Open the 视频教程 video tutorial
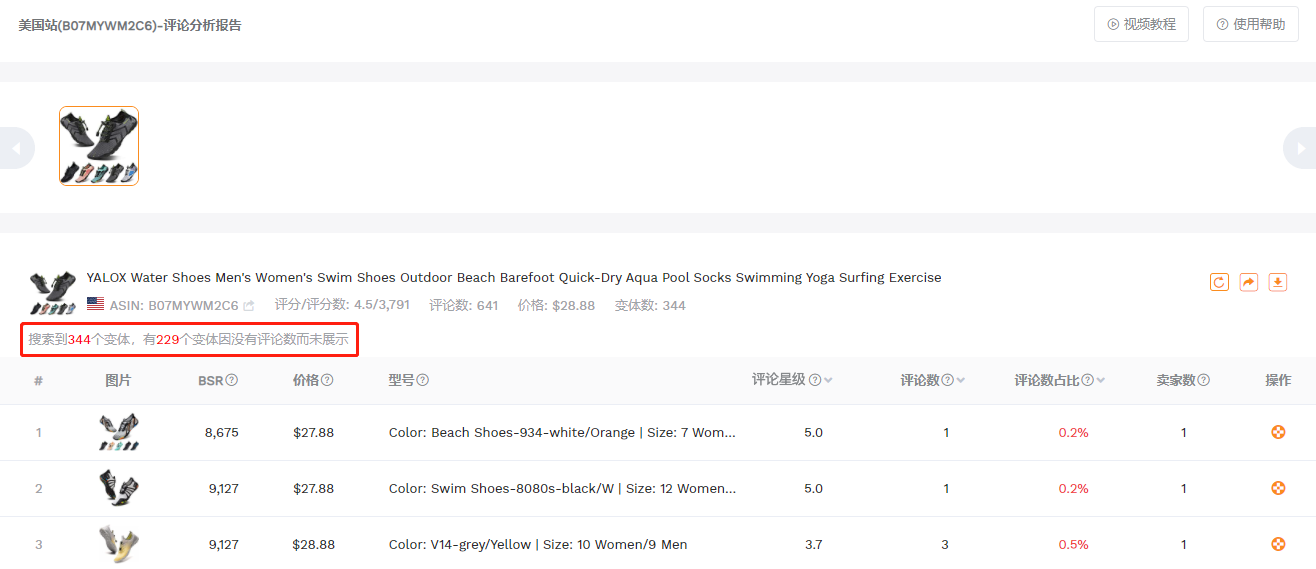This screenshot has width=1316, height=569. point(1141,24)
